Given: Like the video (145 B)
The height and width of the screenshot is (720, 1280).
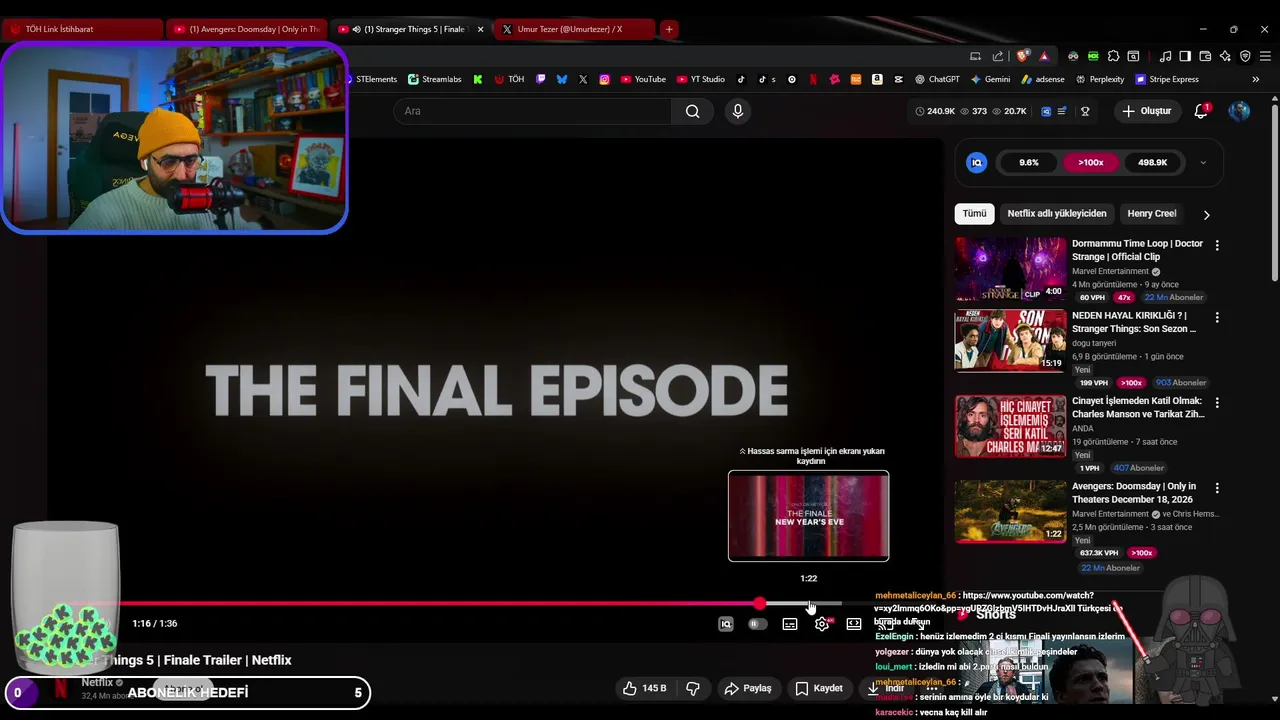Looking at the screenshot, I should [644, 688].
